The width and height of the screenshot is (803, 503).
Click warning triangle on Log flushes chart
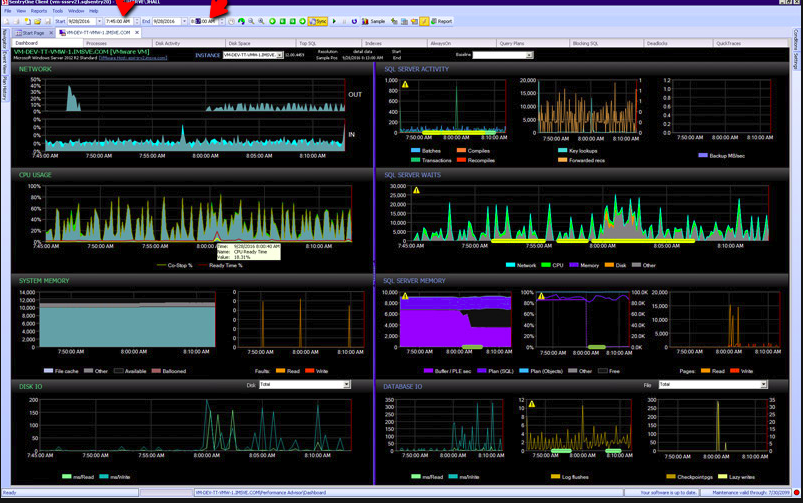(532, 404)
